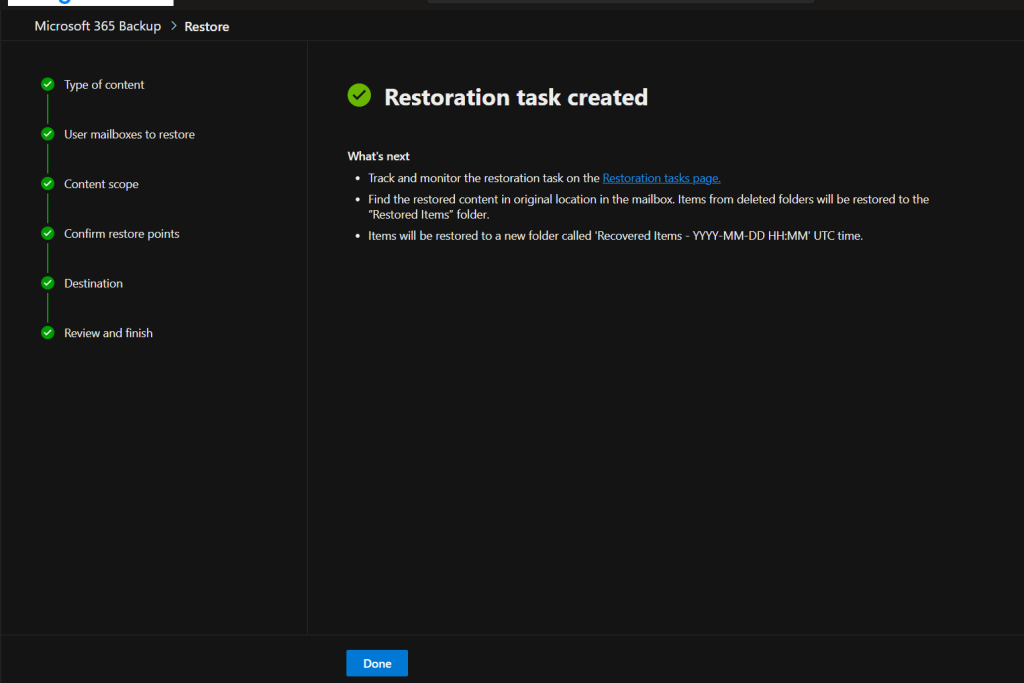The height and width of the screenshot is (683, 1024).
Task: Click the What's next section title
Action: (378, 156)
